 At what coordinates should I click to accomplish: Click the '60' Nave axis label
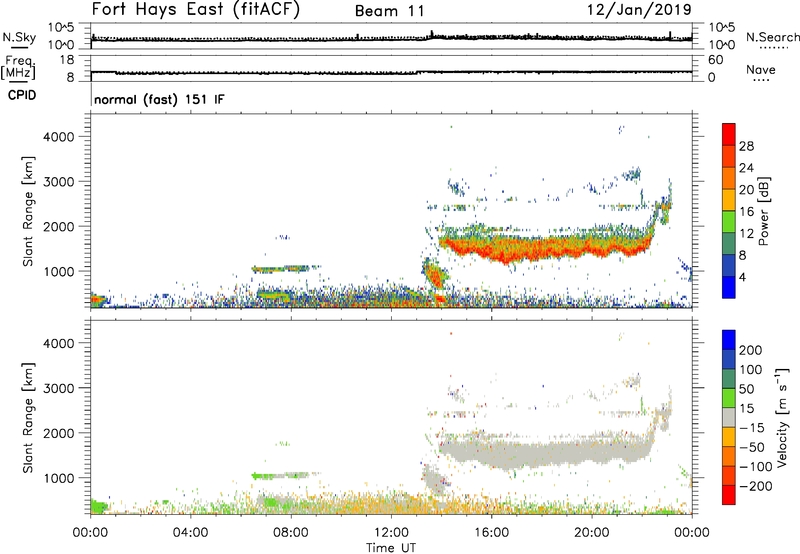tap(715, 60)
